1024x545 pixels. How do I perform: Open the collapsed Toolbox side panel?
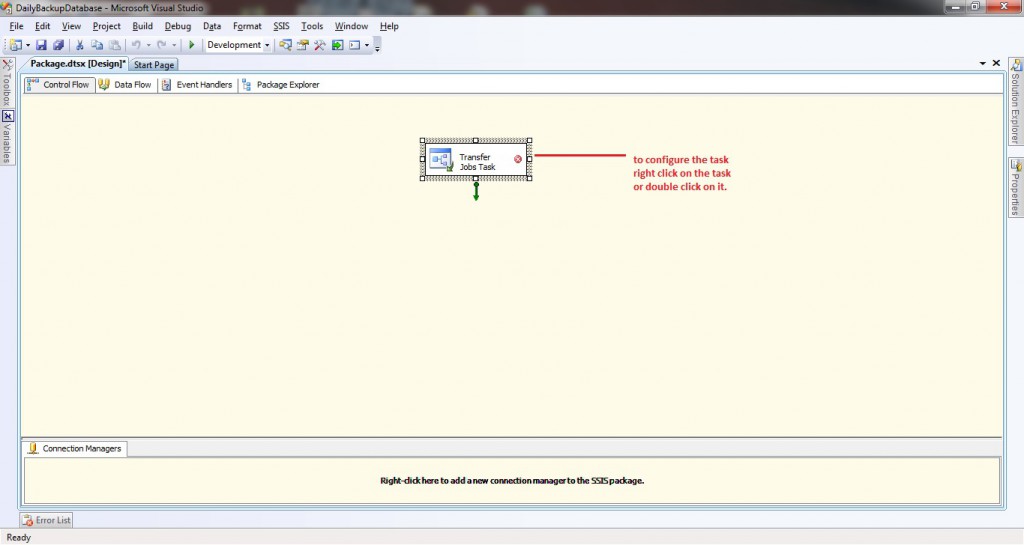click(x=6, y=88)
